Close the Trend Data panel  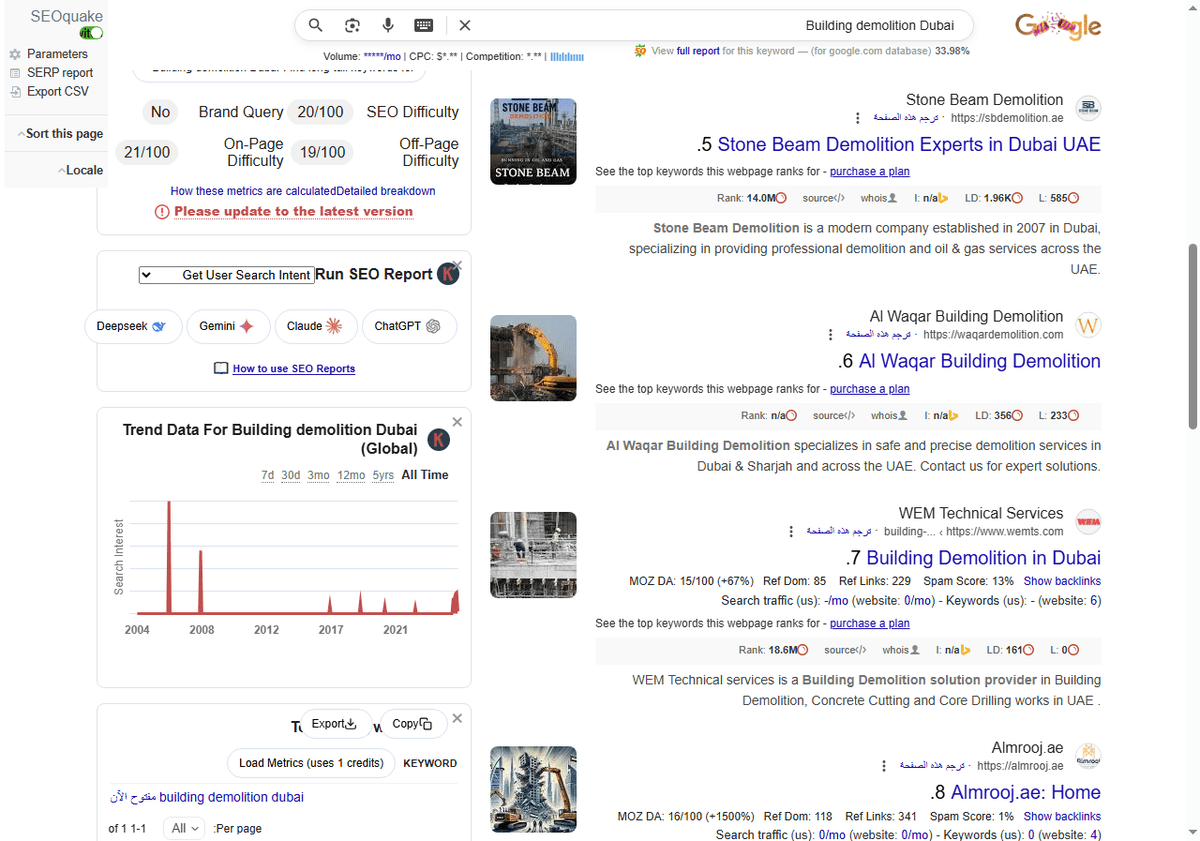[457, 422]
